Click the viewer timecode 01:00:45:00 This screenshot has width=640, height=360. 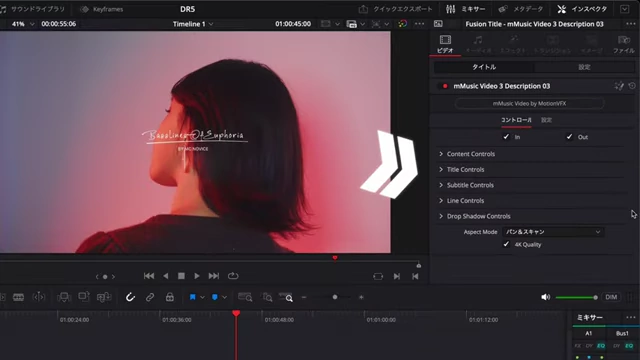point(293,24)
